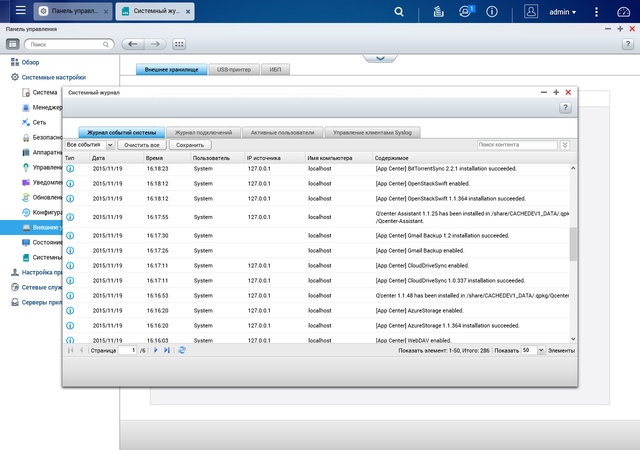Open the main hamburger menu
Viewport: 640px width, 450px height.
pos(20,12)
